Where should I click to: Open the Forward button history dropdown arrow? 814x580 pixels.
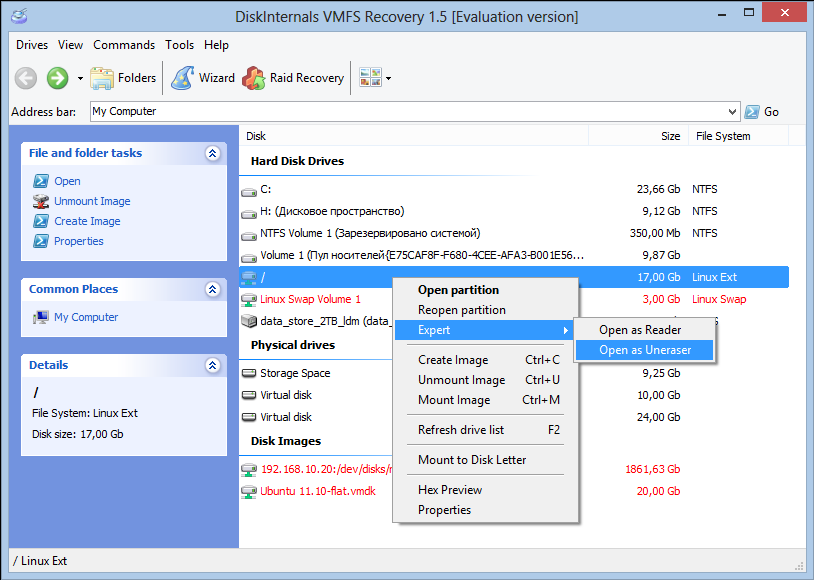pyautogui.click(x=80, y=79)
